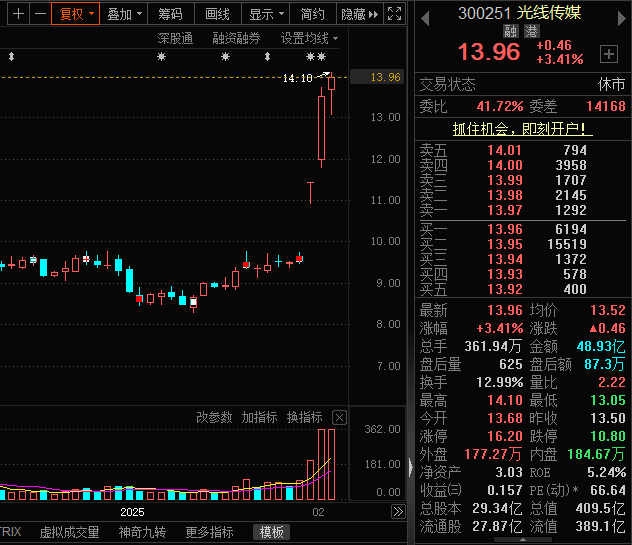Close the volume indicator panel with X
The width and height of the screenshot is (632, 545).
(339, 417)
